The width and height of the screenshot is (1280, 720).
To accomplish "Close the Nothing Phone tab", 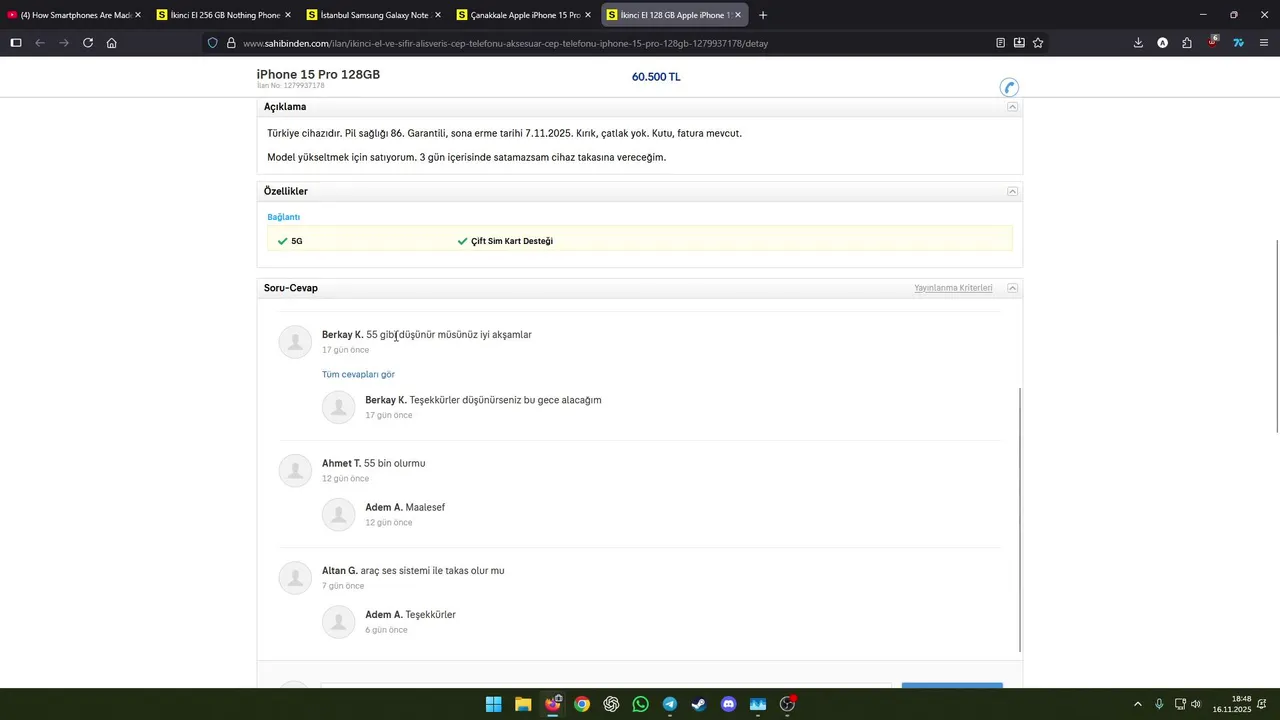I will tap(288, 15).
